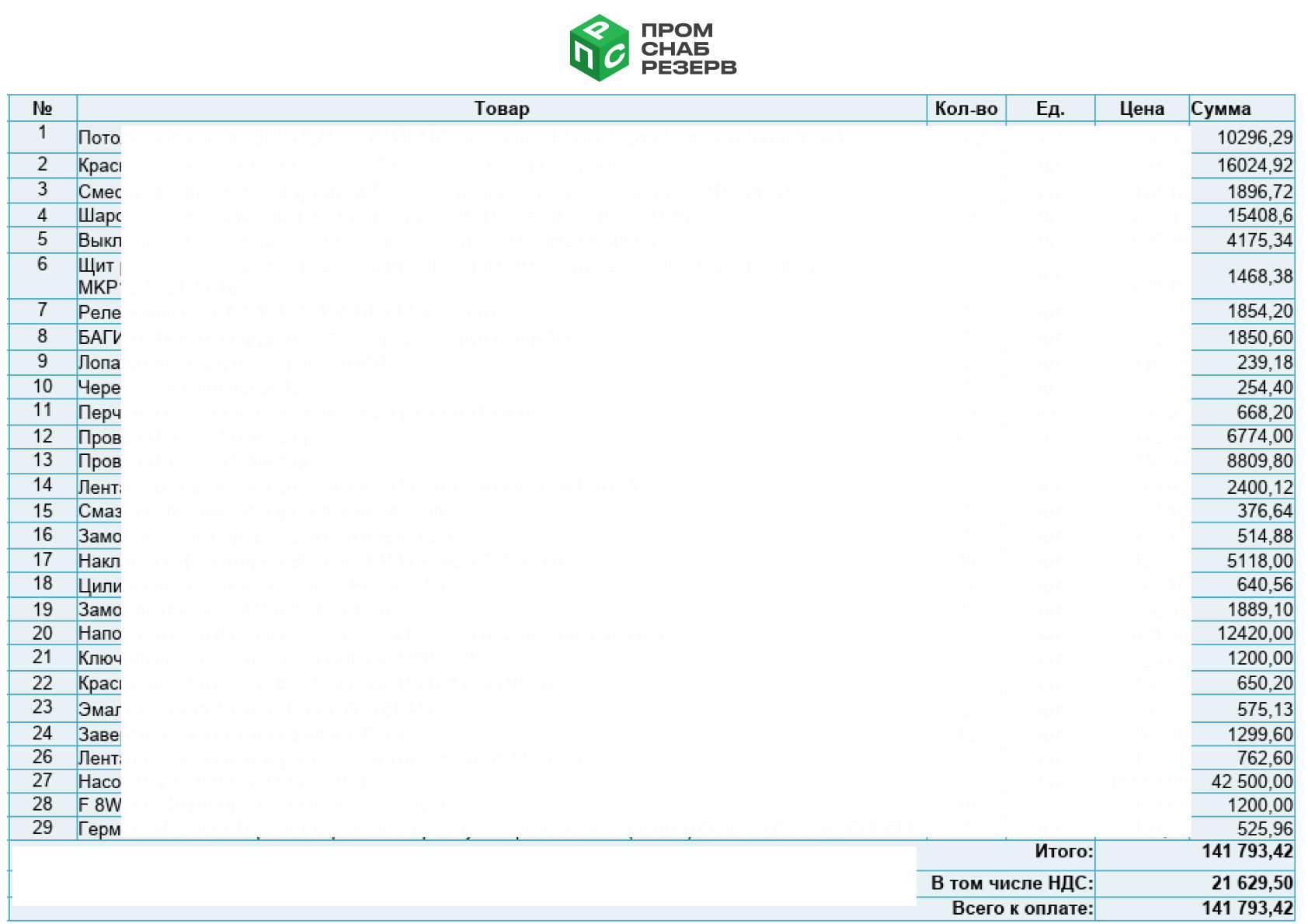Select the sum 650,20
Viewport: 1308px width, 924px height.
pos(1265,683)
